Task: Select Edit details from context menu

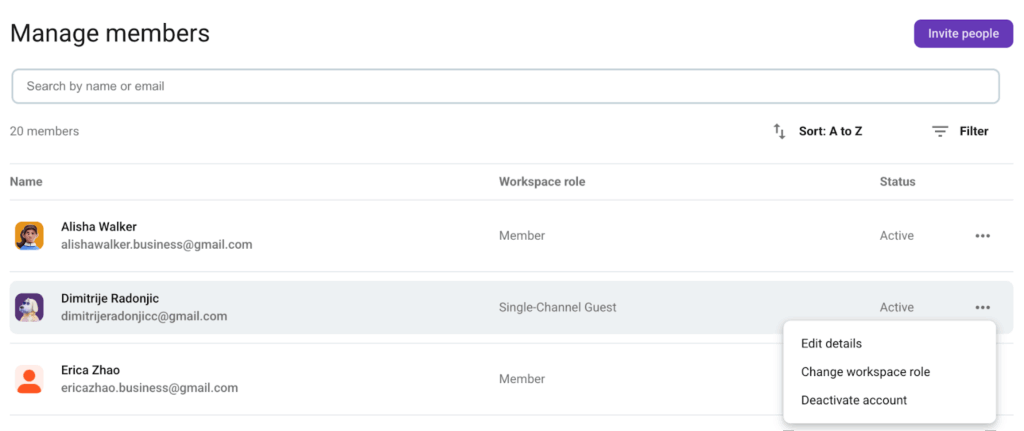Action: point(831,343)
